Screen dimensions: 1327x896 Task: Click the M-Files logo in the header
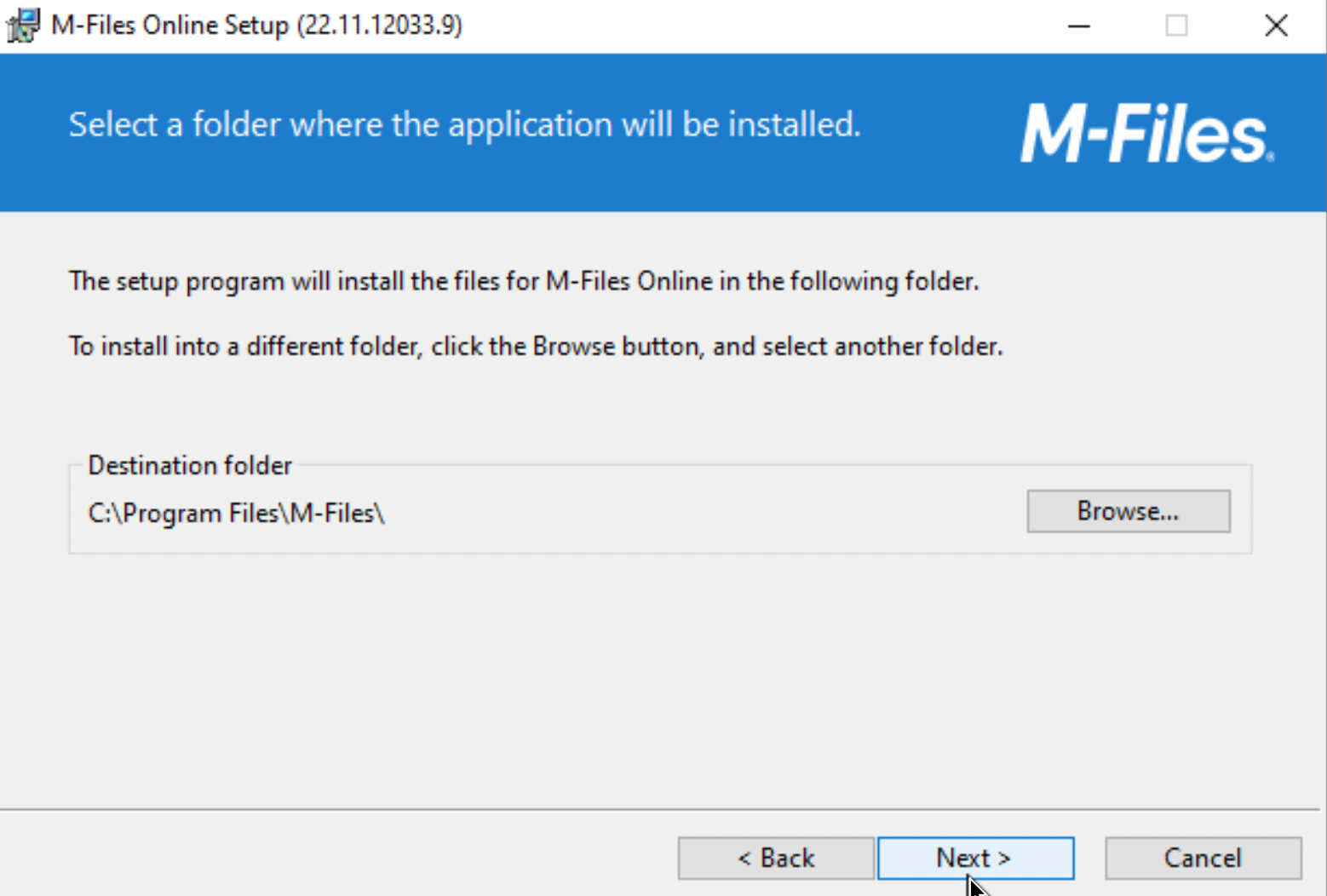(1147, 133)
